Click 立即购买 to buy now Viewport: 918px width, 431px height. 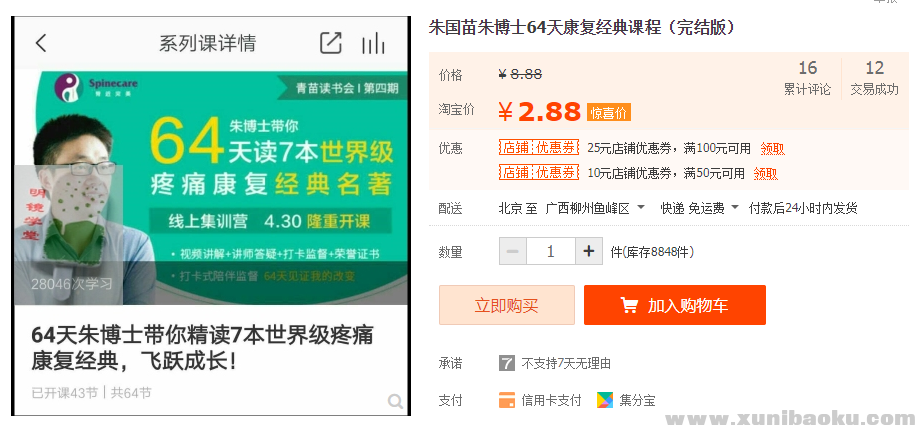(x=506, y=305)
